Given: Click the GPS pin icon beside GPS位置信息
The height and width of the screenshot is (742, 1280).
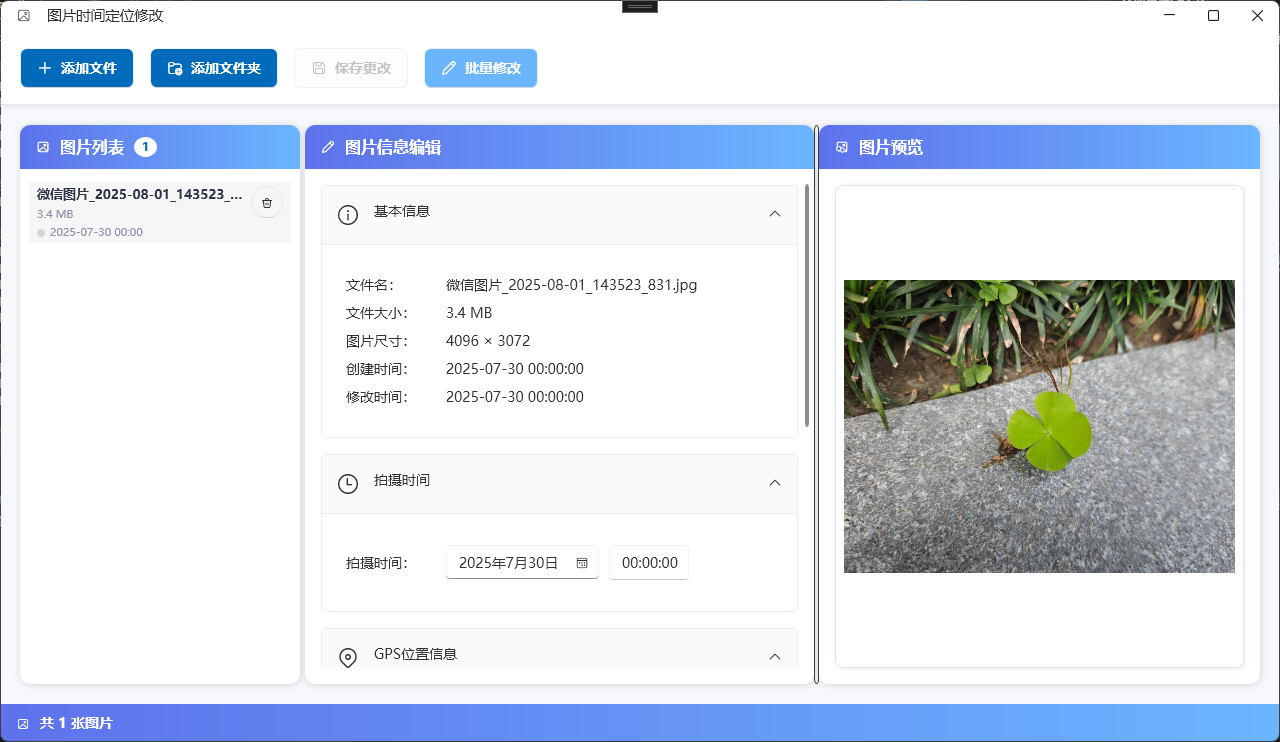Looking at the screenshot, I should [347, 657].
